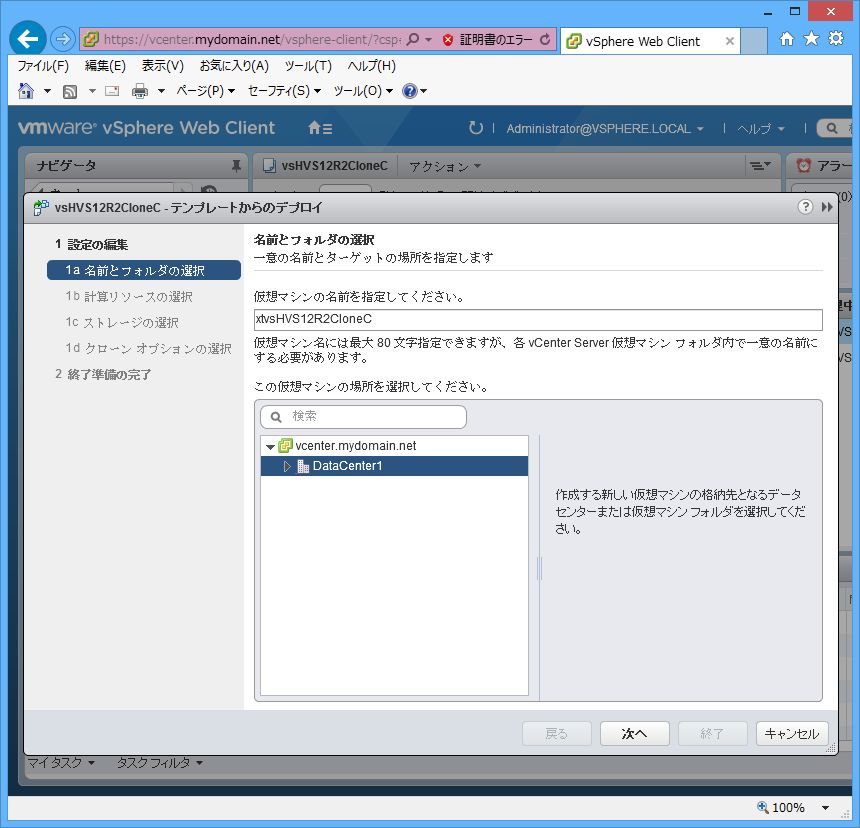Click the 戻る (Back) button
The height and width of the screenshot is (828, 860).
pos(557,734)
